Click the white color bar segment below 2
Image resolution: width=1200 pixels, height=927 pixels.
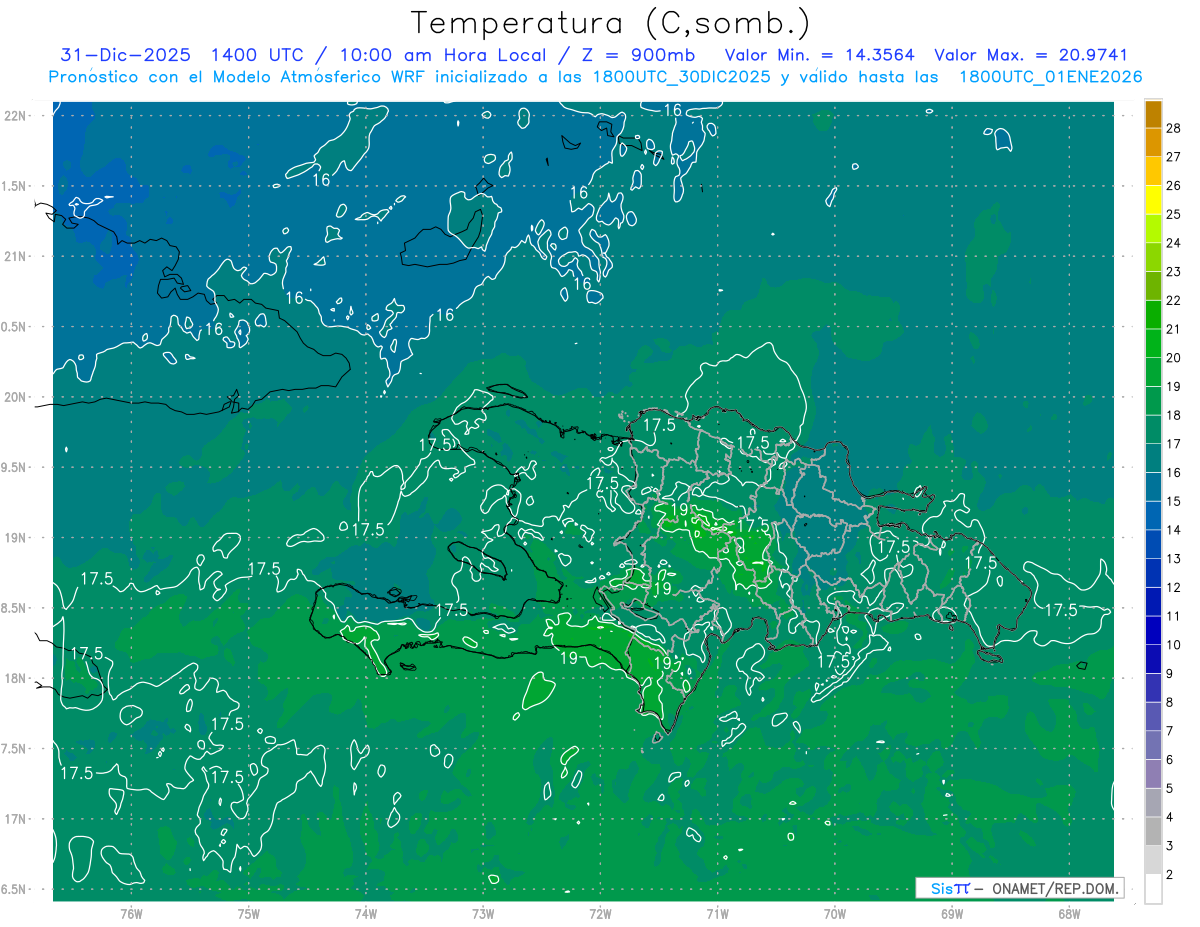pos(1153,888)
